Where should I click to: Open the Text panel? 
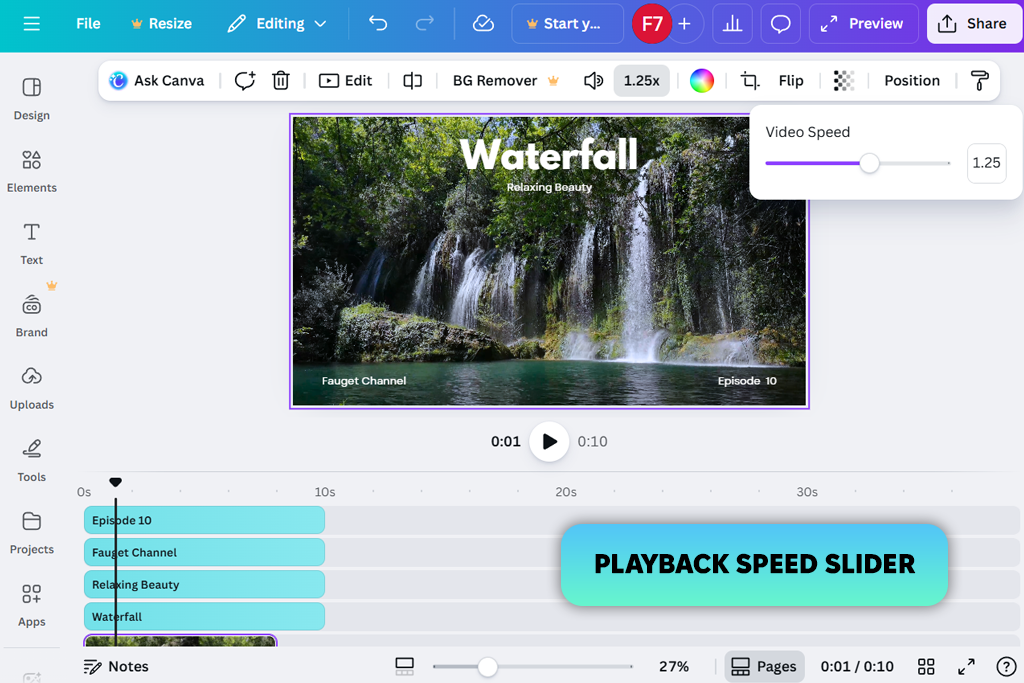tap(31, 244)
